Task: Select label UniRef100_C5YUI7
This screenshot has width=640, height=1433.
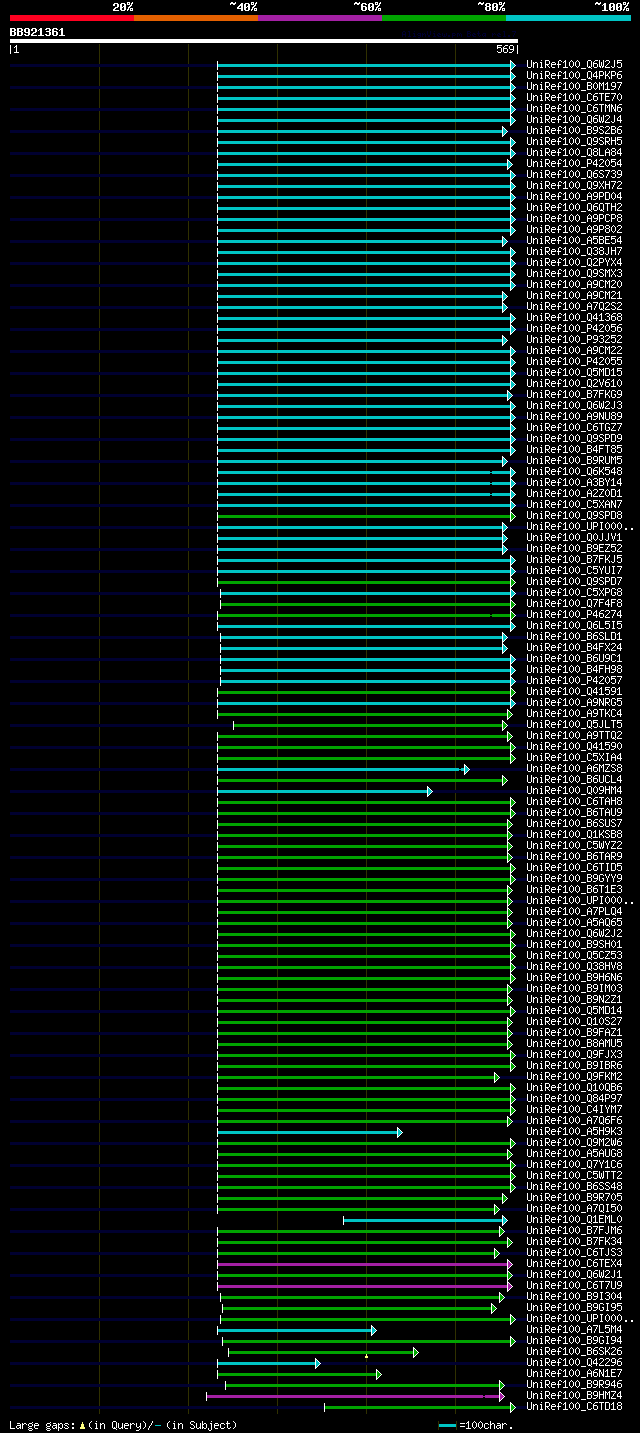Action: (x=574, y=570)
